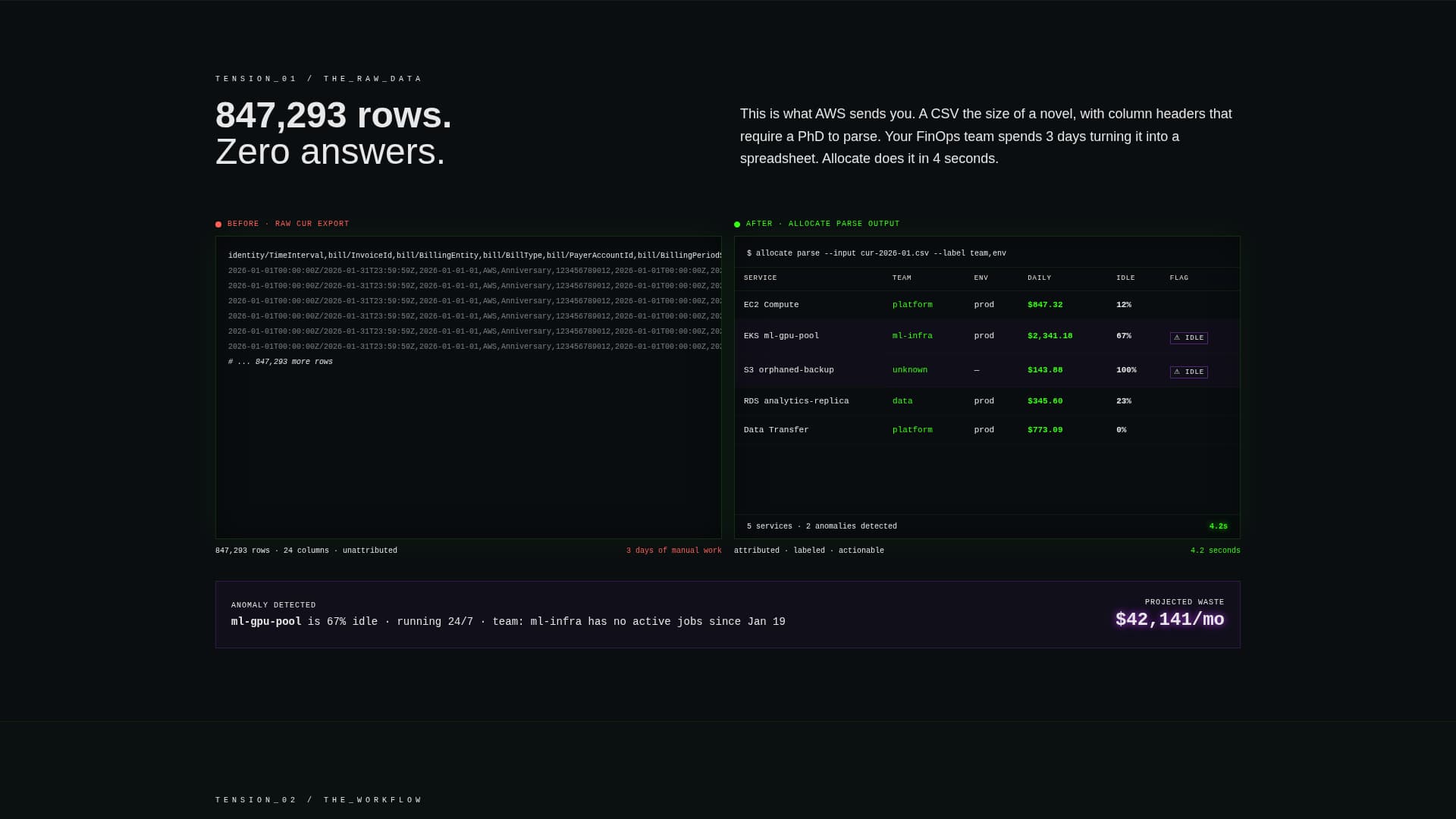This screenshot has width=1456, height=819.
Task: Click the IDLE warning flag for EKS ml-gpu-pool
Action: pyautogui.click(x=1188, y=338)
